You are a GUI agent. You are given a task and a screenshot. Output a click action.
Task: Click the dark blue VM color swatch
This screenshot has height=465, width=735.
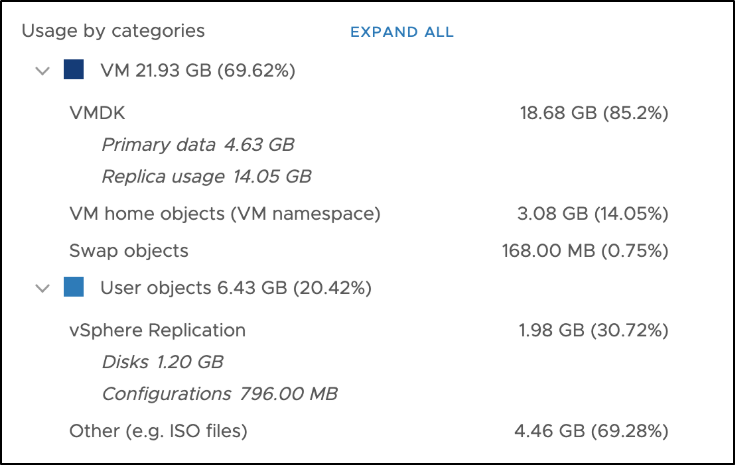(x=74, y=70)
